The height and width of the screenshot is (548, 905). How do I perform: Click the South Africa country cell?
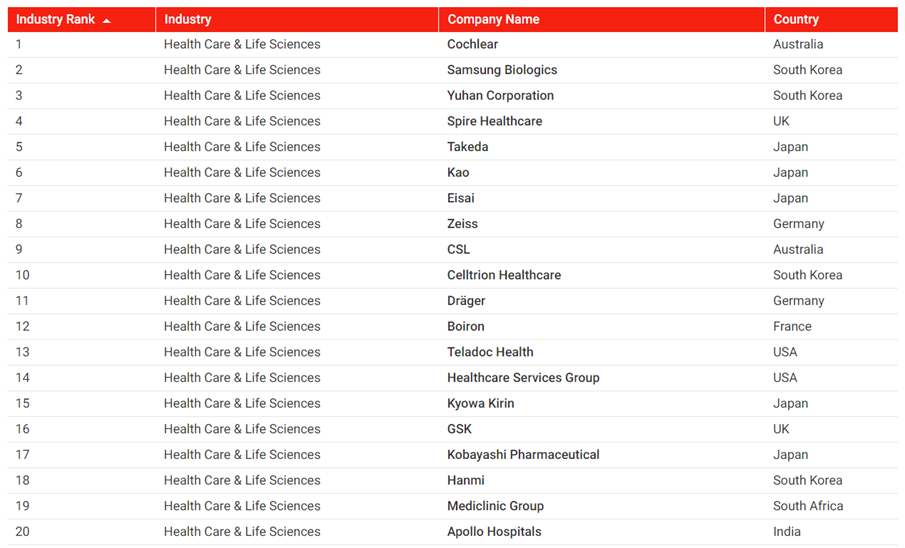[808, 506]
